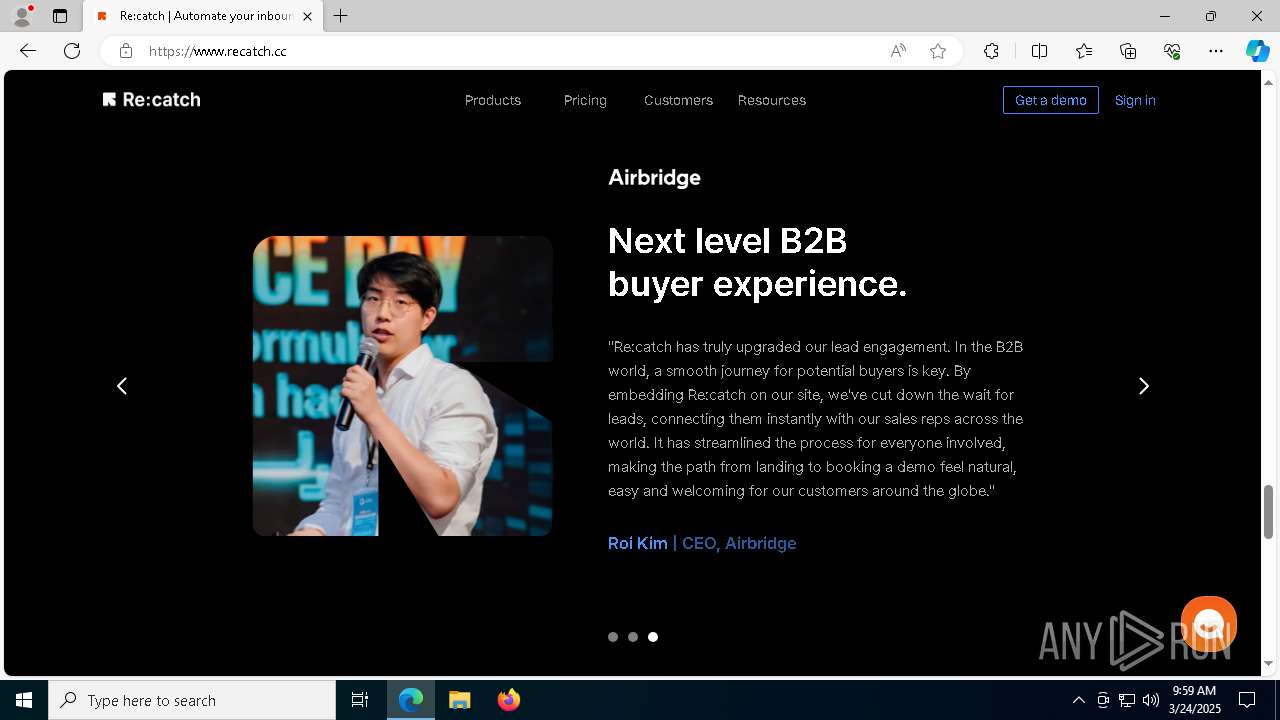This screenshot has height=720, width=1280.
Task: Click the page vertical scrollbar thumb
Action: [x=1269, y=512]
